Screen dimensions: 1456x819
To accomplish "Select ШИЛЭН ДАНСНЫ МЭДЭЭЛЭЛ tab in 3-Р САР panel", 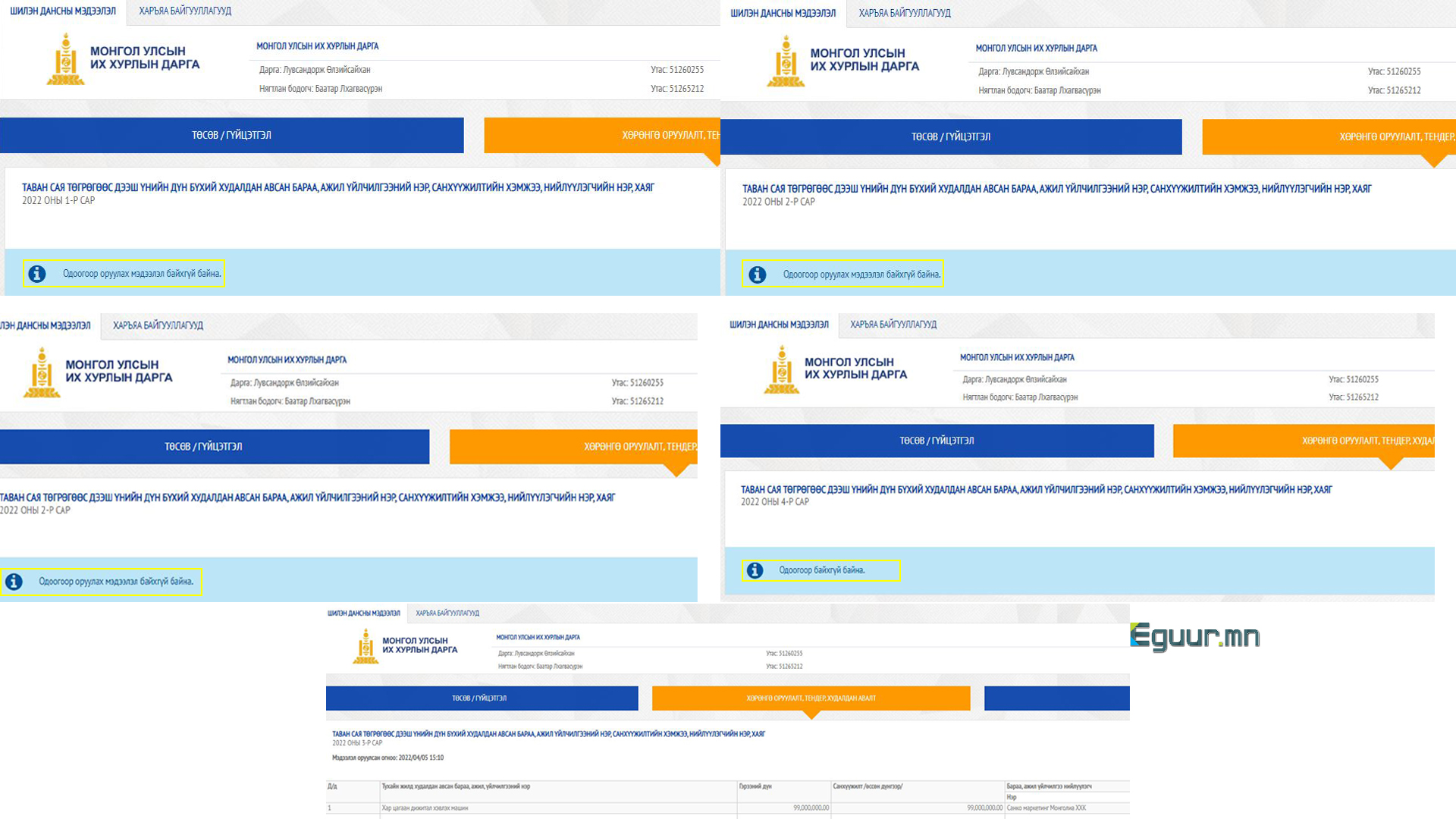I will [363, 613].
